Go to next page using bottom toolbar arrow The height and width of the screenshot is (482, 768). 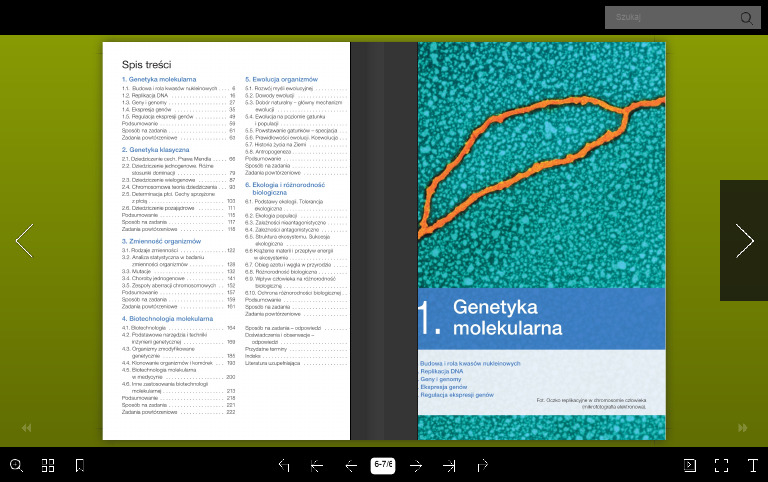(x=417, y=465)
